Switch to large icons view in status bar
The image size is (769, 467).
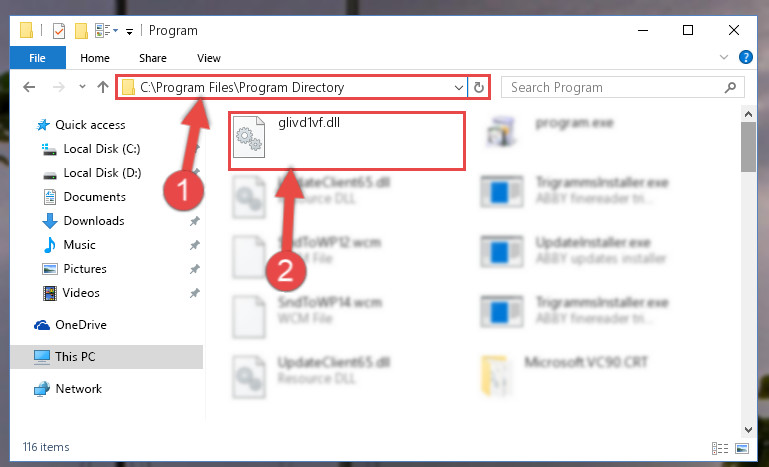point(742,448)
